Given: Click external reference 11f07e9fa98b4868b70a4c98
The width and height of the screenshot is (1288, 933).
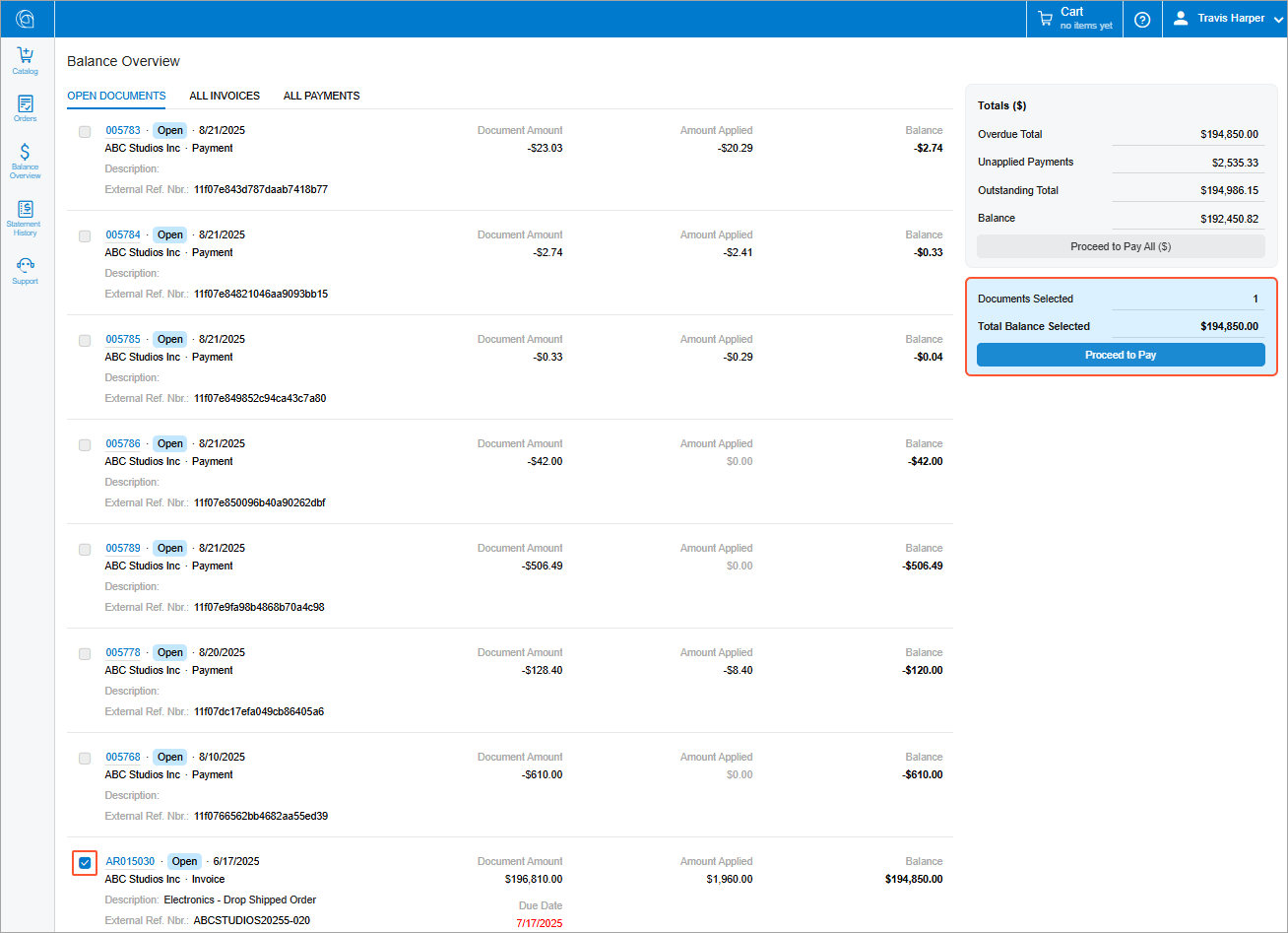Looking at the screenshot, I should pos(259,607).
